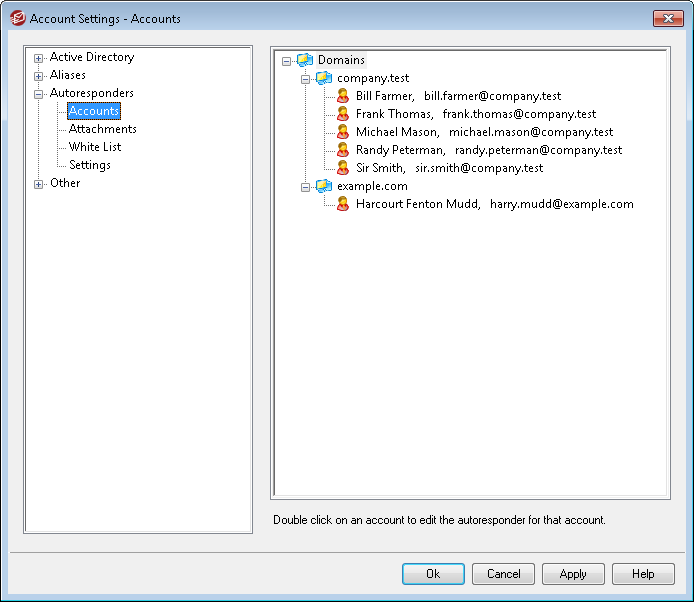The image size is (694, 602).
Task: Click the user icon beside Frank Thomas
Action: pyautogui.click(x=343, y=114)
